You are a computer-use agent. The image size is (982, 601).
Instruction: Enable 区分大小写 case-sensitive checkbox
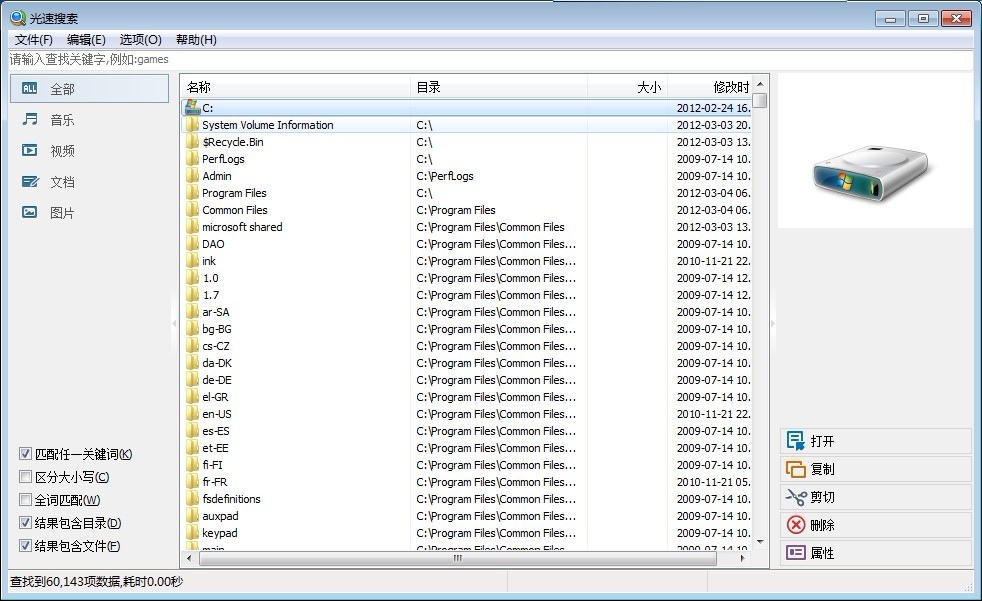click(x=26, y=477)
